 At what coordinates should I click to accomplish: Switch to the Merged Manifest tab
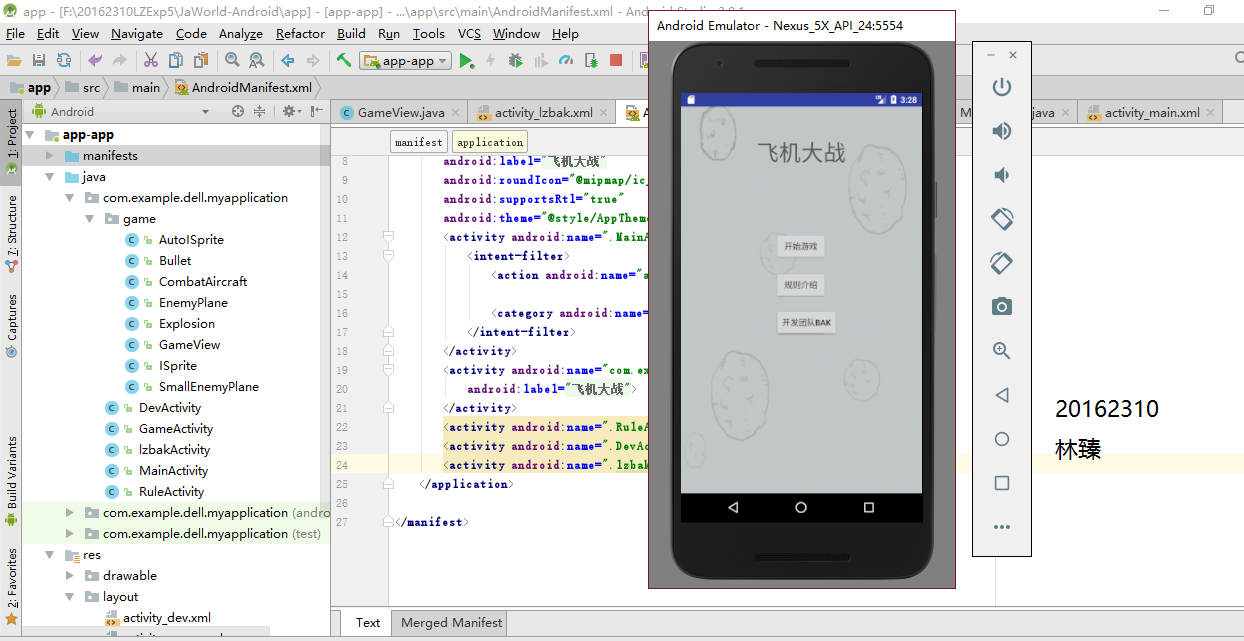452,622
